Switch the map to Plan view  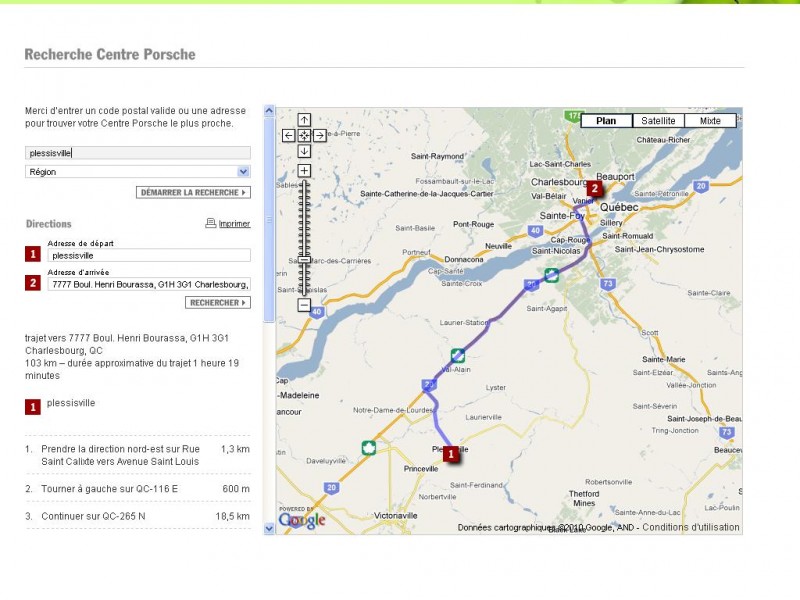[x=606, y=121]
